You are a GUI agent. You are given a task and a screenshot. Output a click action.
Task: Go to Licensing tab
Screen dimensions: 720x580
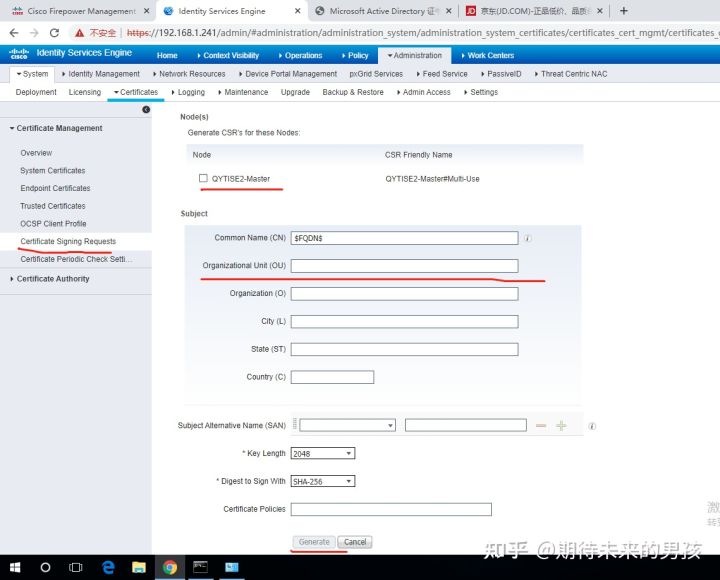click(85, 92)
